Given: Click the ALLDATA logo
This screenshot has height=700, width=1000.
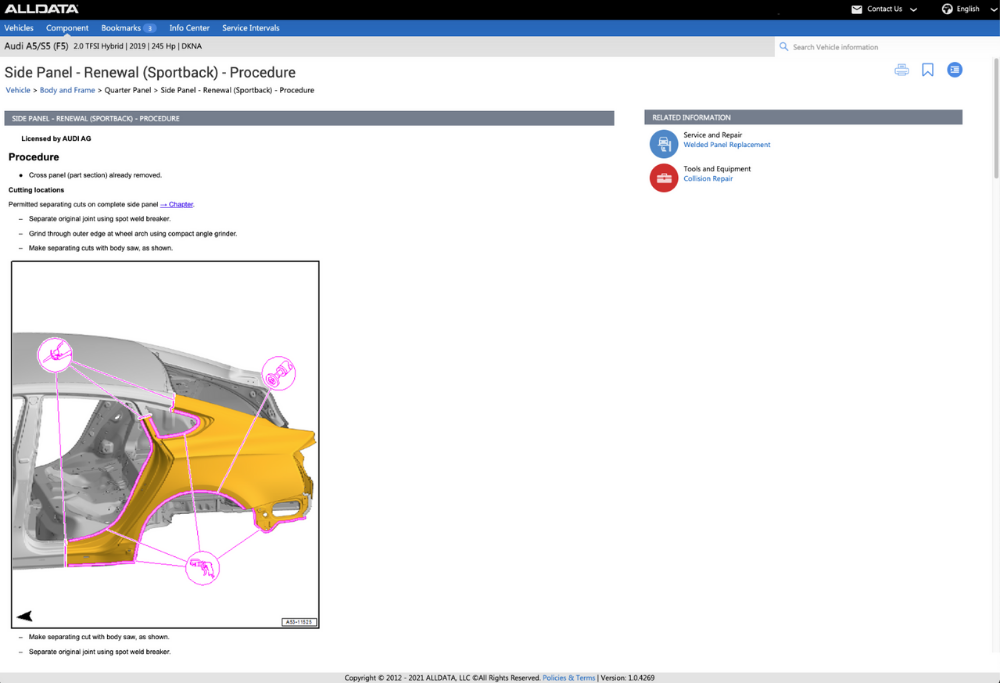Looking at the screenshot, I should 41,9.
